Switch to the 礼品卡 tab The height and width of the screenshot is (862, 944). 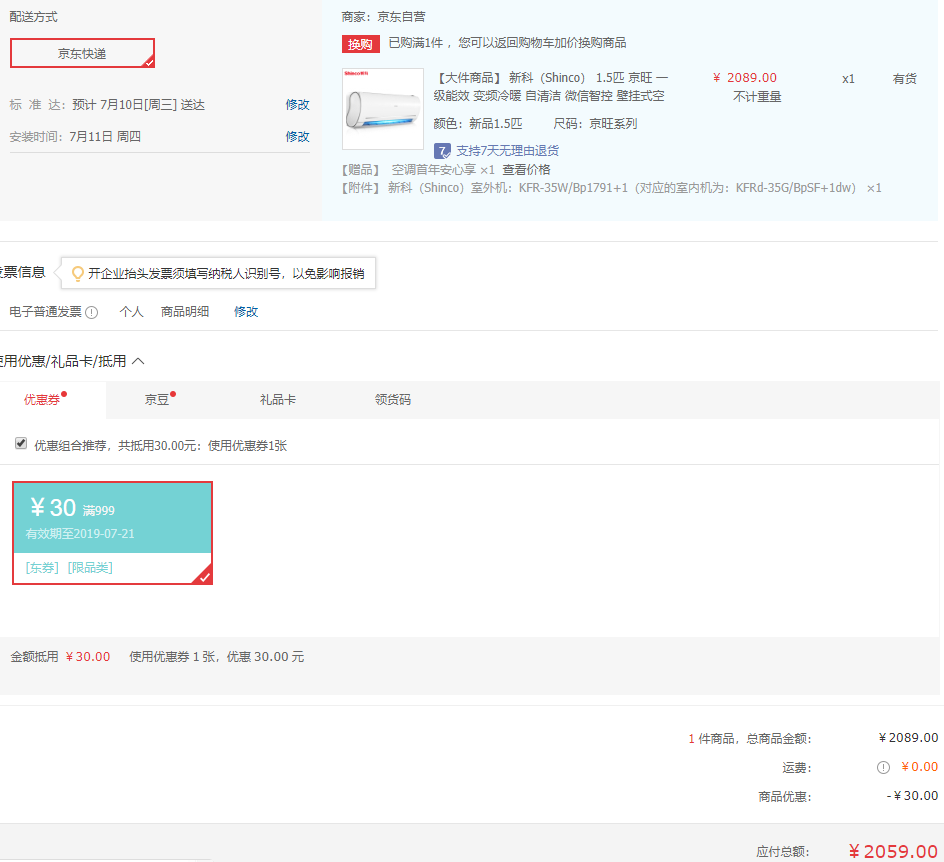(x=278, y=400)
